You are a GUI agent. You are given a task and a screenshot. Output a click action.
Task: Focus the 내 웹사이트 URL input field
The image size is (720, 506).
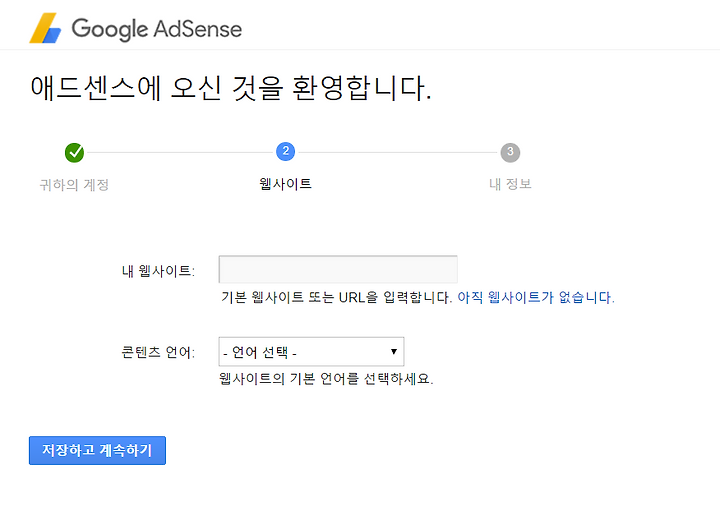click(338, 269)
